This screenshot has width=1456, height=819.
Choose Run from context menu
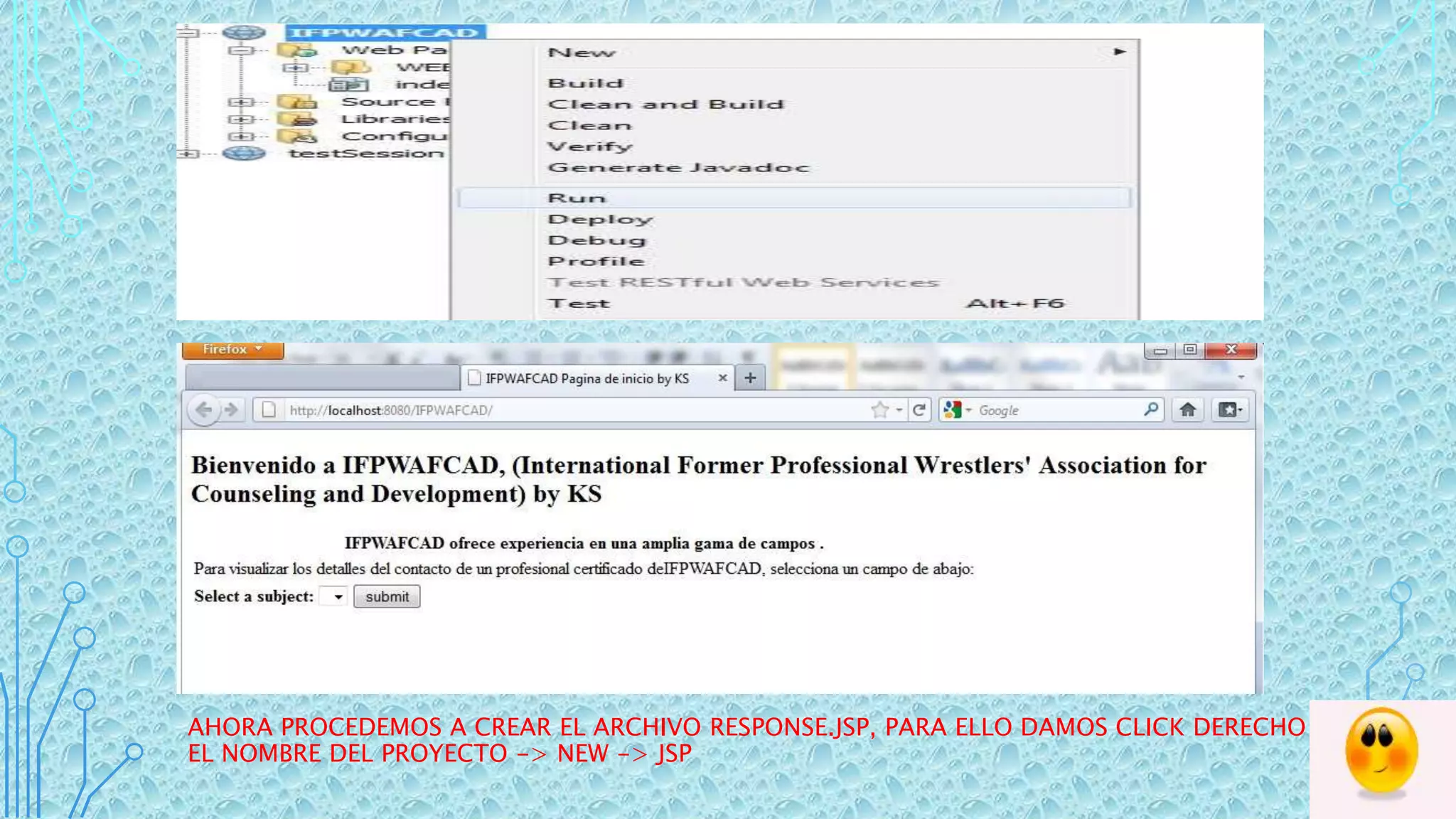795,198
